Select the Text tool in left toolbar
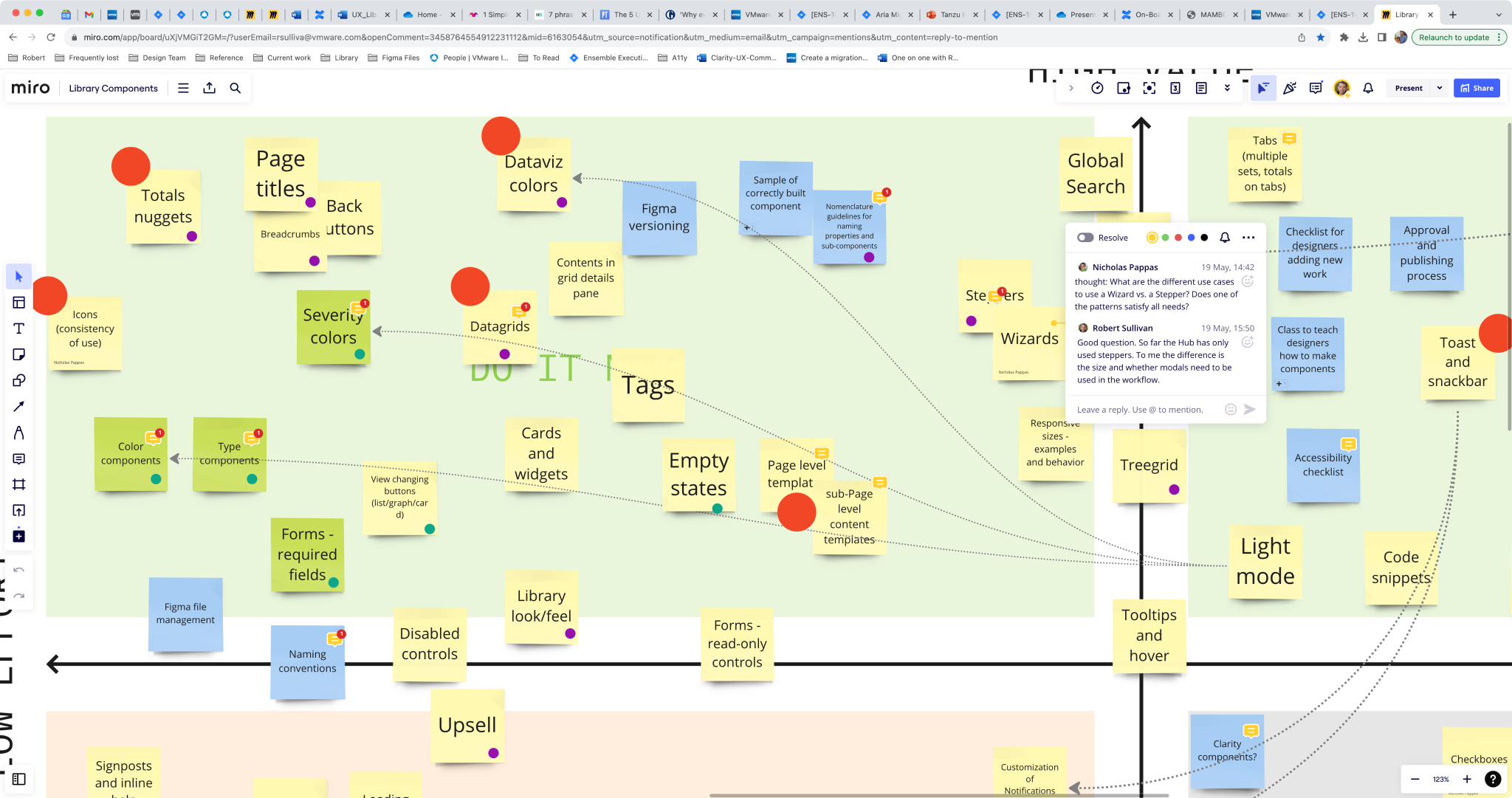 19,329
